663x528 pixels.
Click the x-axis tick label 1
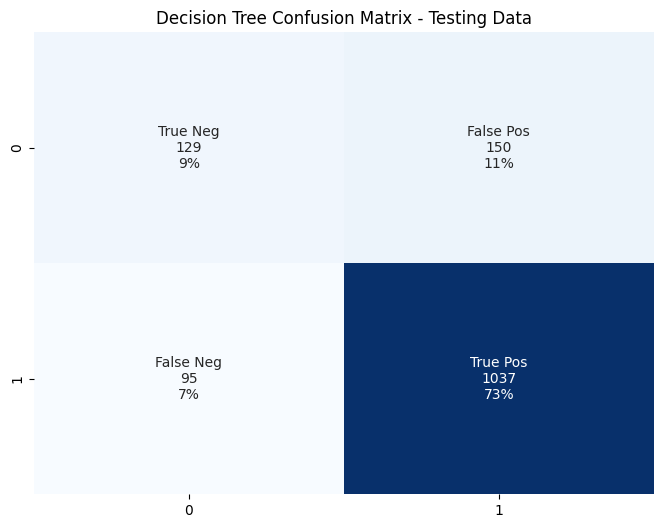(499, 510)
